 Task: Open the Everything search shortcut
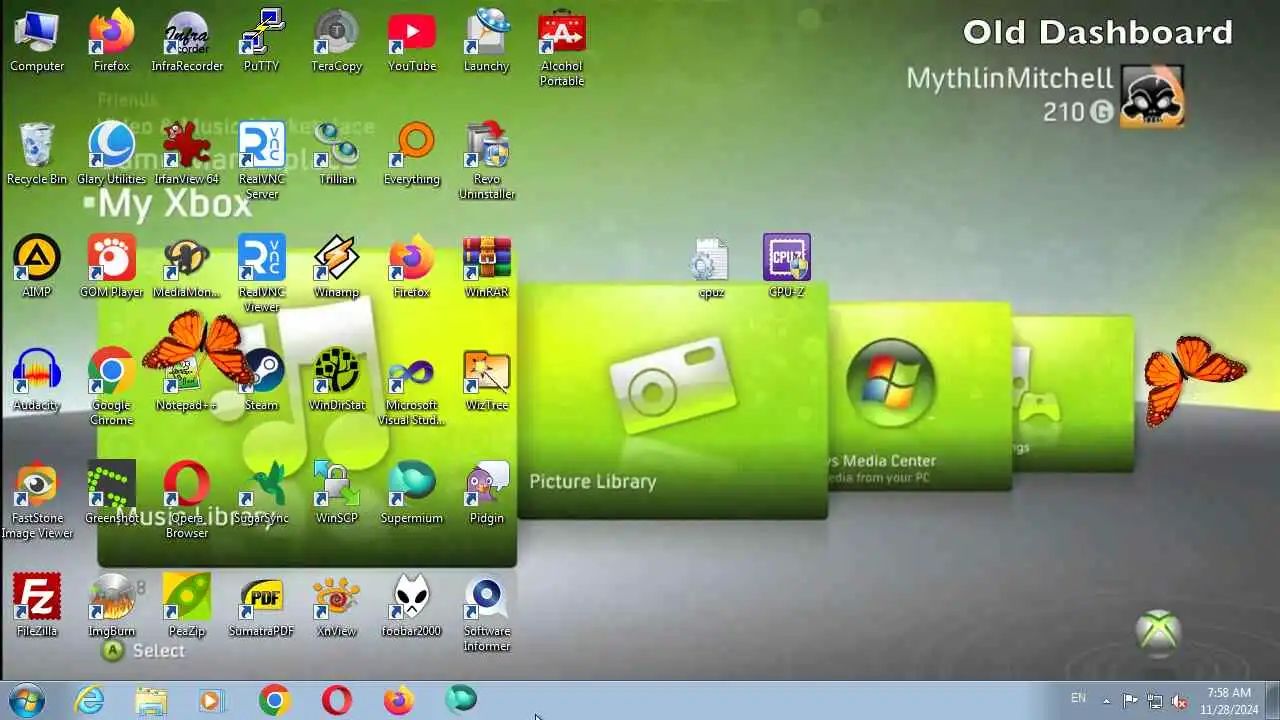[412, 154]
